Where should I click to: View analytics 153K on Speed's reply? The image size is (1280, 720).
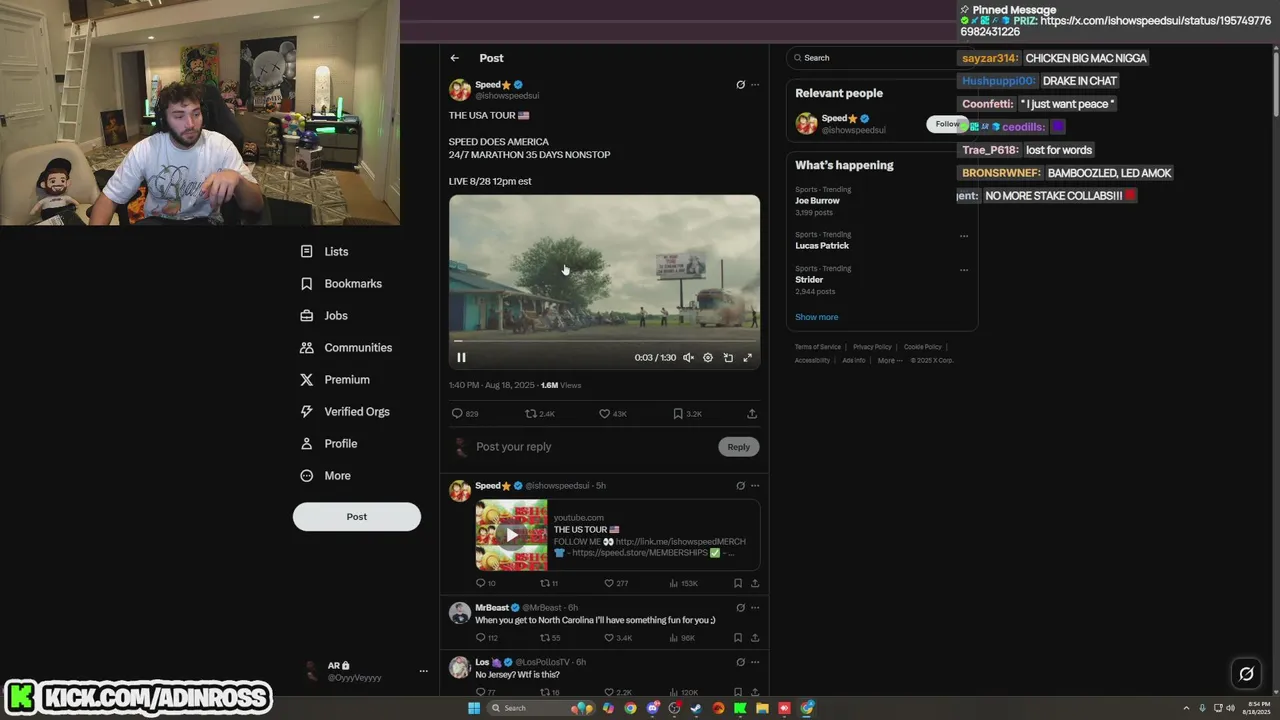click(x=684, y=583)
